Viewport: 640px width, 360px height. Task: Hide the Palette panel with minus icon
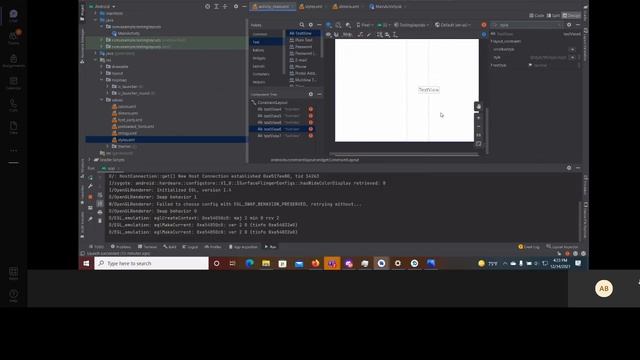(319, 25)
